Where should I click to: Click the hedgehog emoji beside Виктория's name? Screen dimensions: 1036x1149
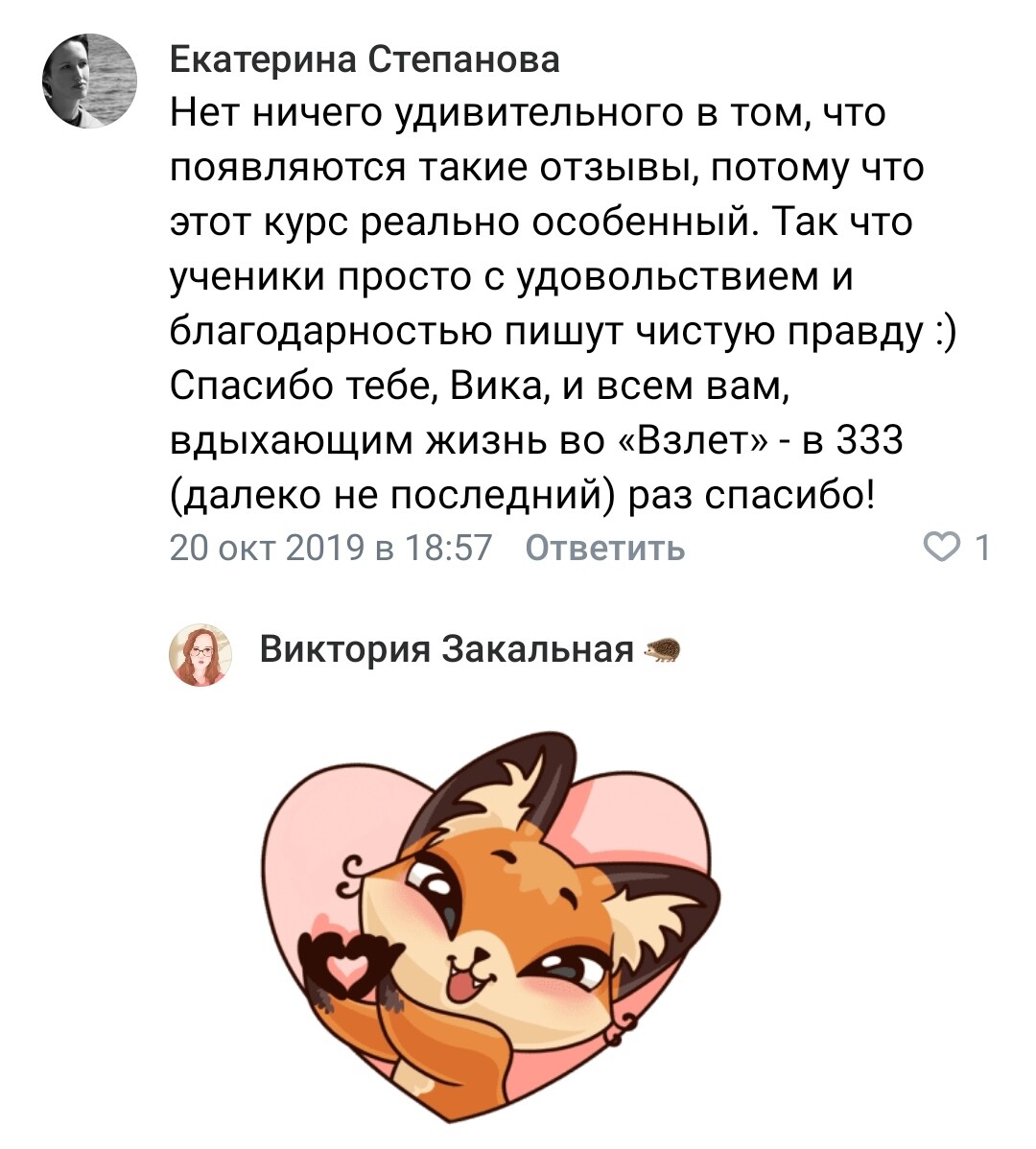pos(662,651)
